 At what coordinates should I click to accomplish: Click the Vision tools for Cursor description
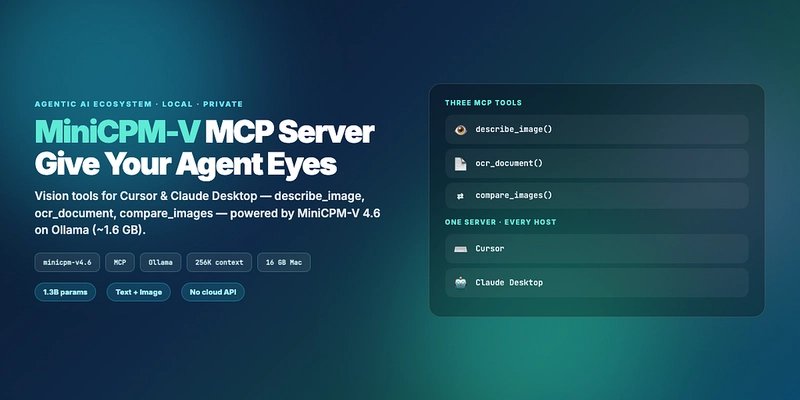(x=207, y=213)
